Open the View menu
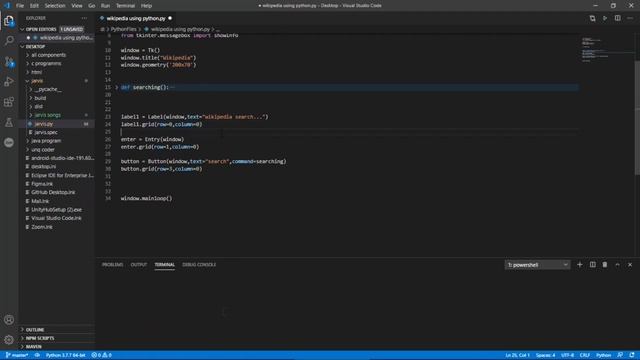The image size is (640, 360). [77, 6]
